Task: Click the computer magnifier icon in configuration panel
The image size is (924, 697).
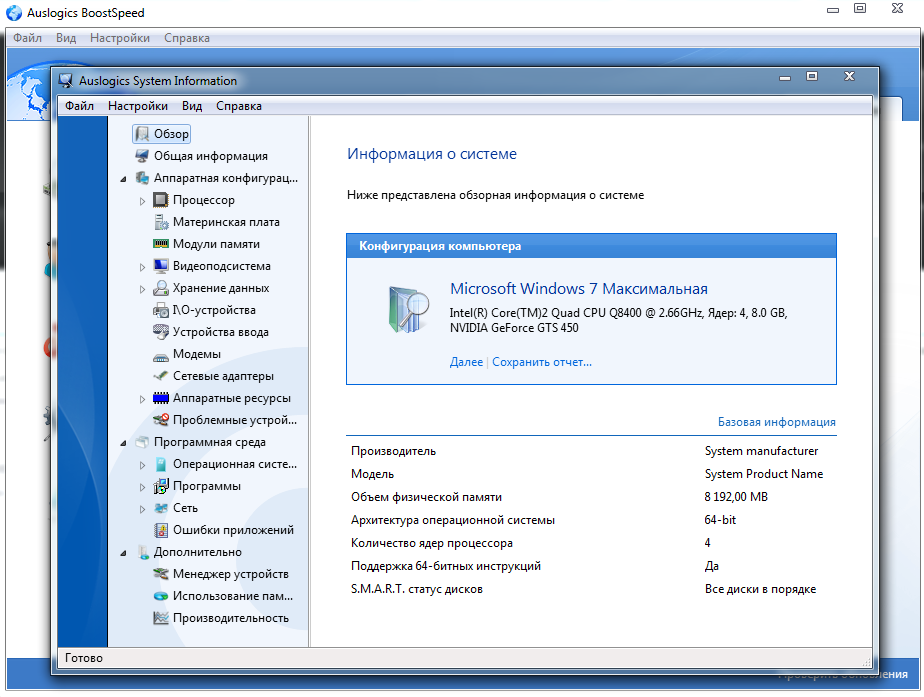Action: click(x=408, y=309)
